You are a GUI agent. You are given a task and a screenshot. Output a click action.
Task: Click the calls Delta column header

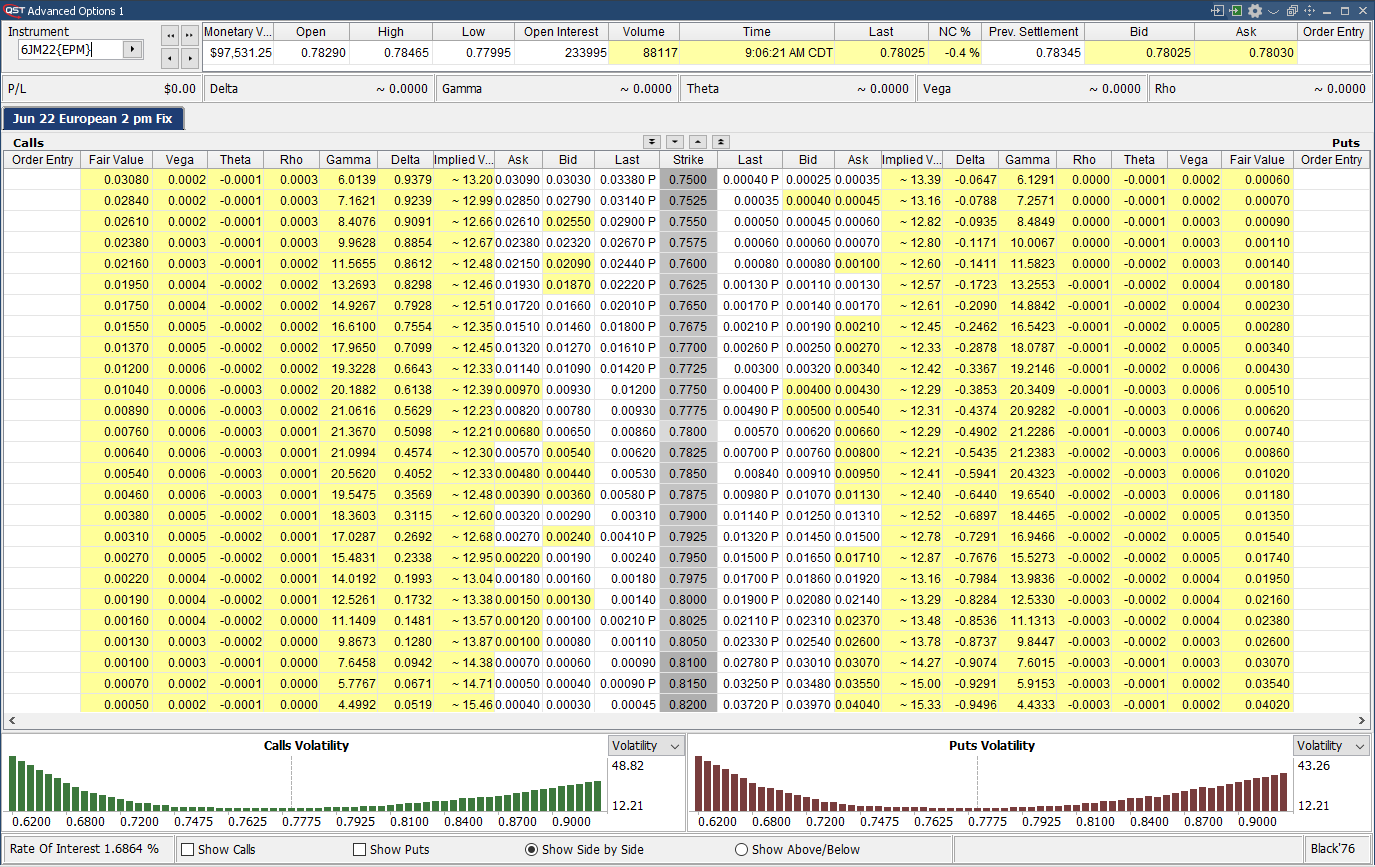click(x=405, y=160)
